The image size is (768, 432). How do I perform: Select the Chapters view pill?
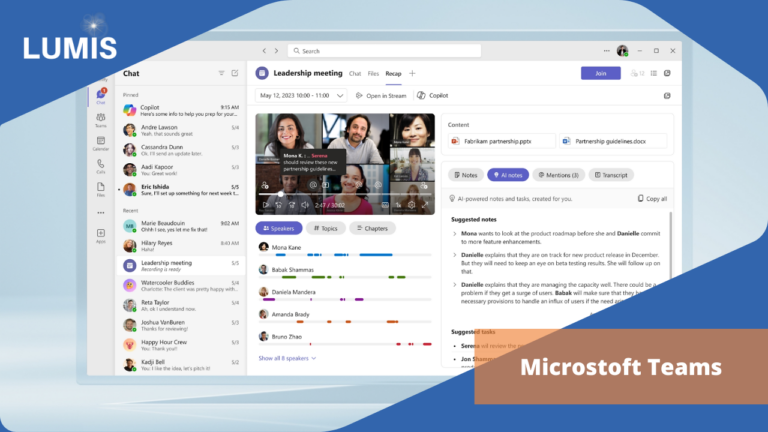(372, 228)
